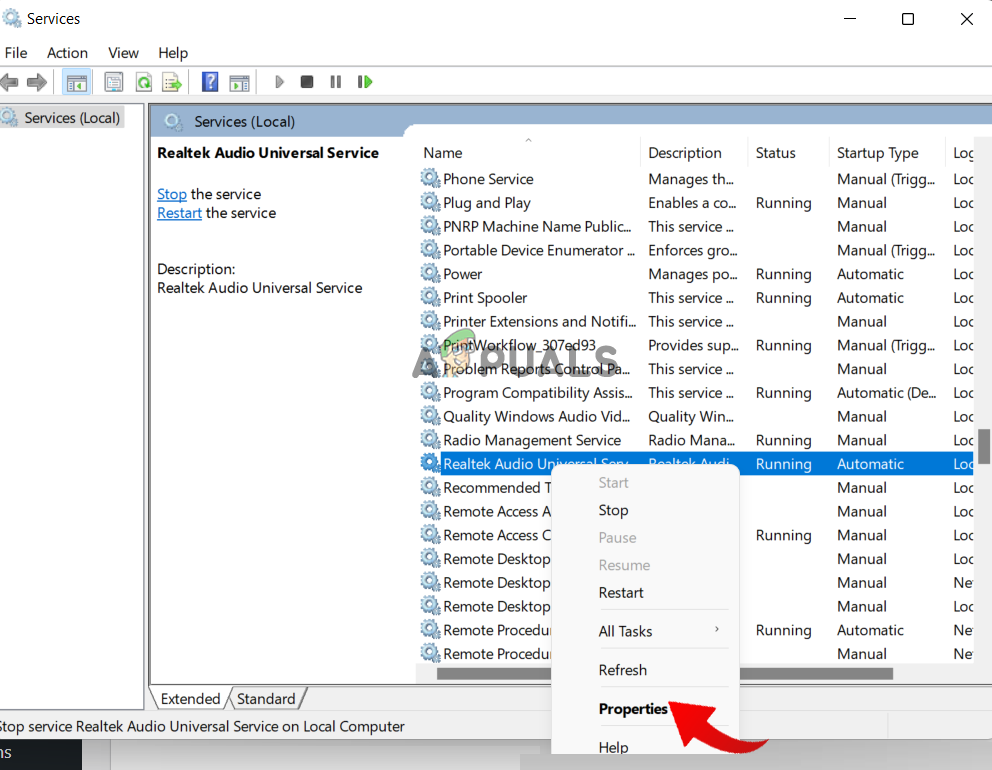The height and width of the screenshot is (770, 992).
Task: Click the vertical scrollbar thumb
Action: [x=984, y=447]
